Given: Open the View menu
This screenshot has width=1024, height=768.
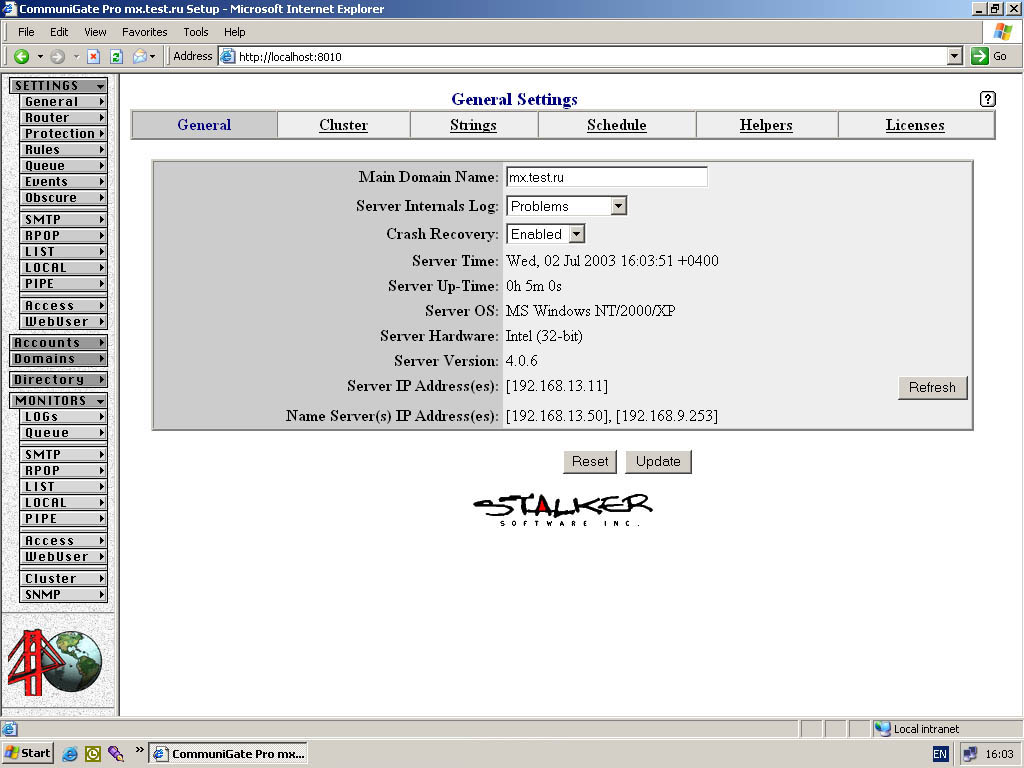Looking at the screenshot, I should point(95,32).
